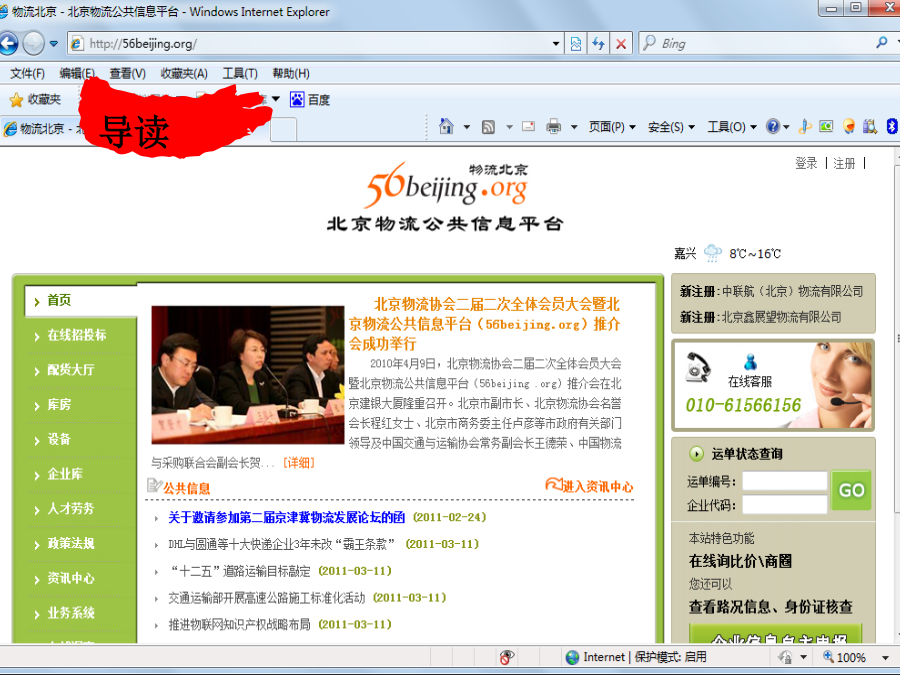
Task: Click the Print icon
Action: [x=554, y=126]
